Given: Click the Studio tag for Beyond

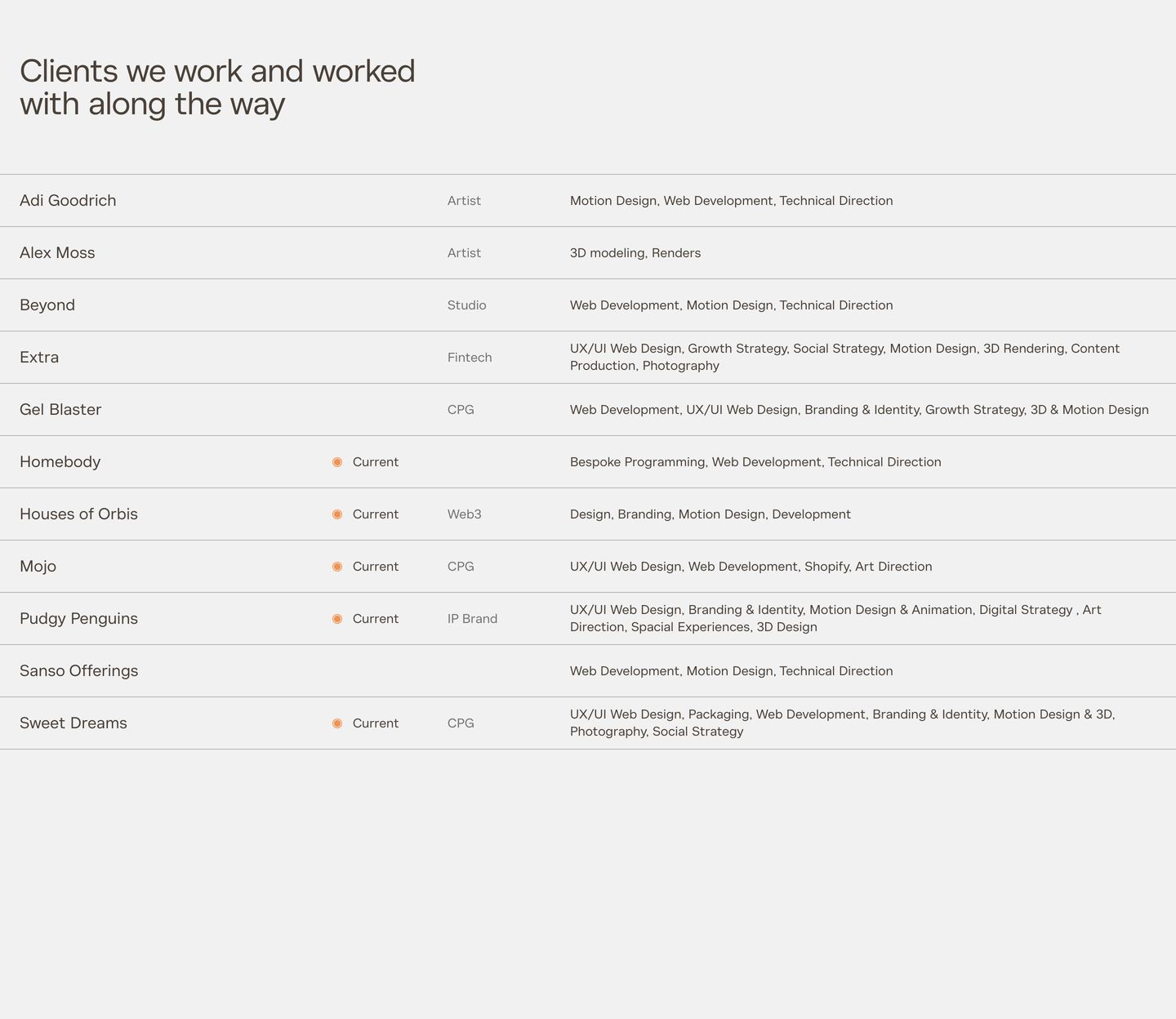Looking at the screenshot, I should pyautogui.click(x=467, y=305).
